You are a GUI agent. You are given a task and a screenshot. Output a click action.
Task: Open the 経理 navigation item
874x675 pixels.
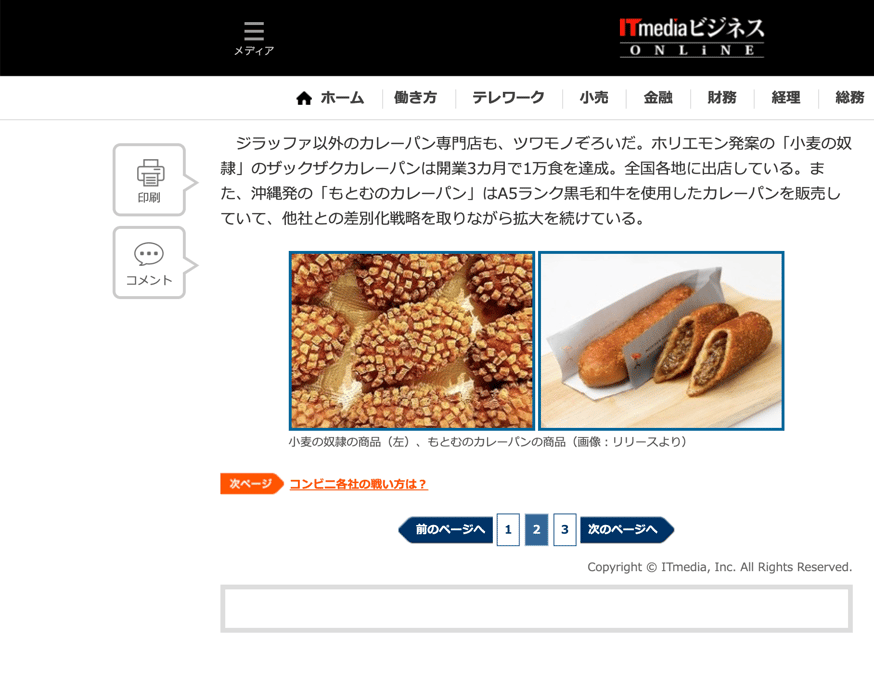pyautogui.click(x=786, y=98)
